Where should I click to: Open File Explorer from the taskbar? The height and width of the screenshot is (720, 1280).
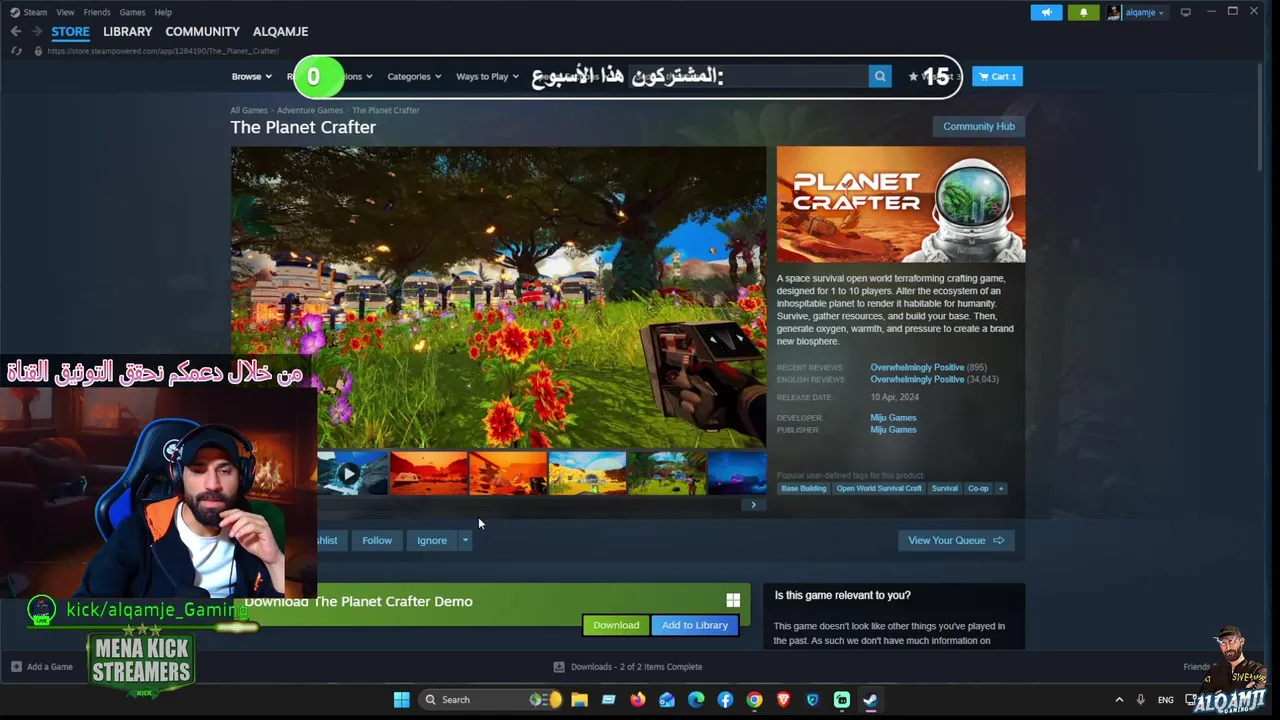coord(579,699)
